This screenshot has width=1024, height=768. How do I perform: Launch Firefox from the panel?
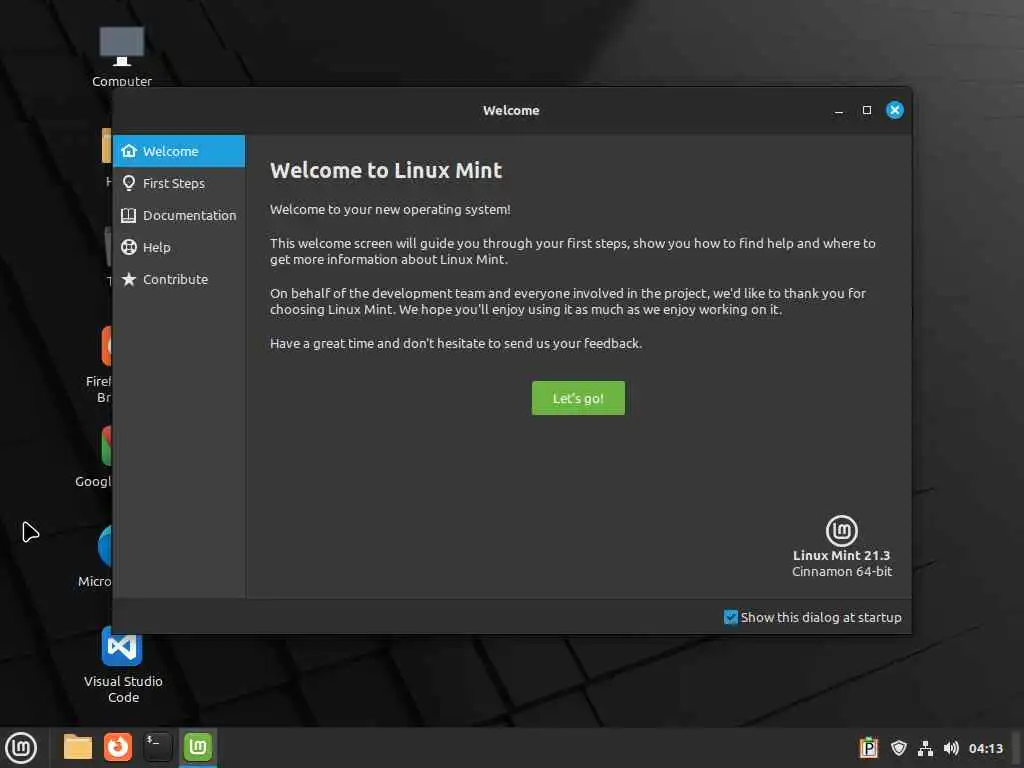[118, 747]
